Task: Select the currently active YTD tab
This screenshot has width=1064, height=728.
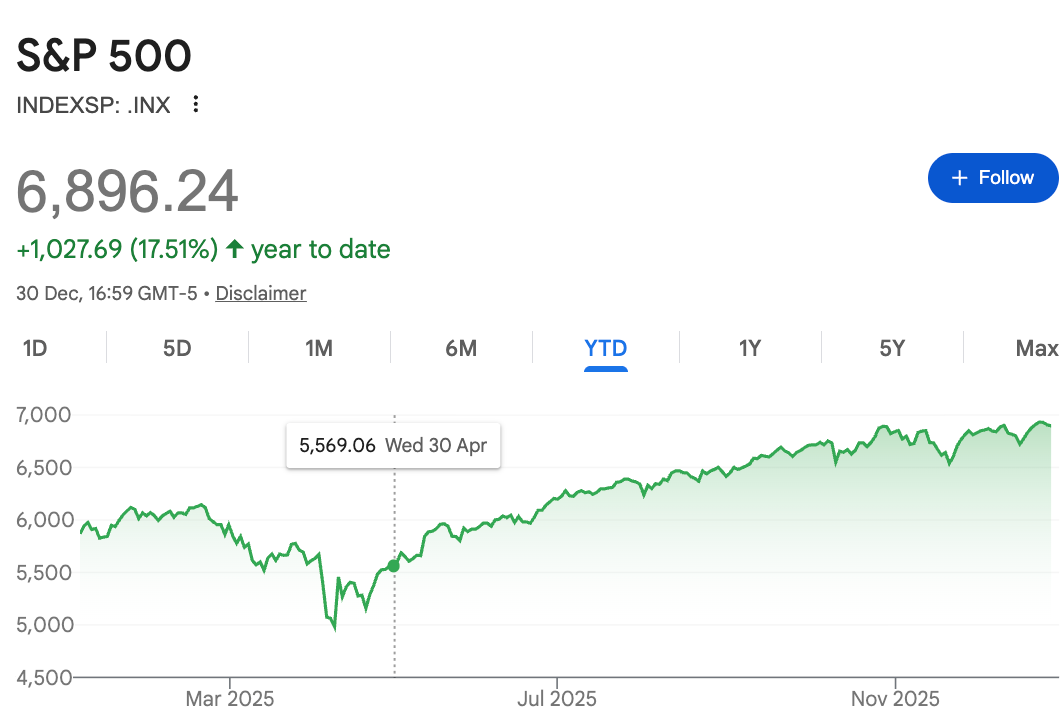Action: tap(604, 348)
